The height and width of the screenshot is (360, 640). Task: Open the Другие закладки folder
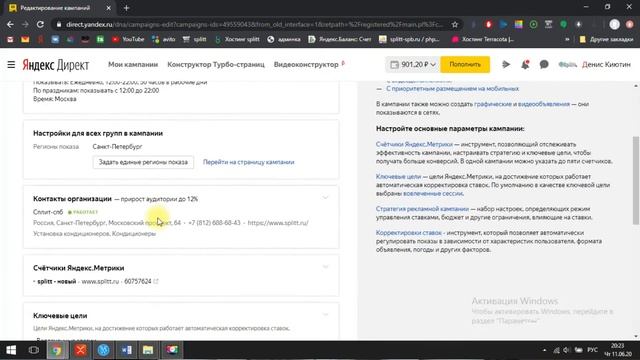pos(606,39)
